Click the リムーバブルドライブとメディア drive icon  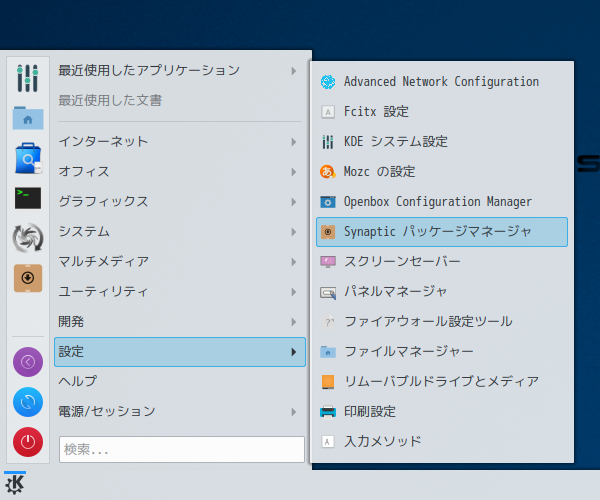coord(328,382)
